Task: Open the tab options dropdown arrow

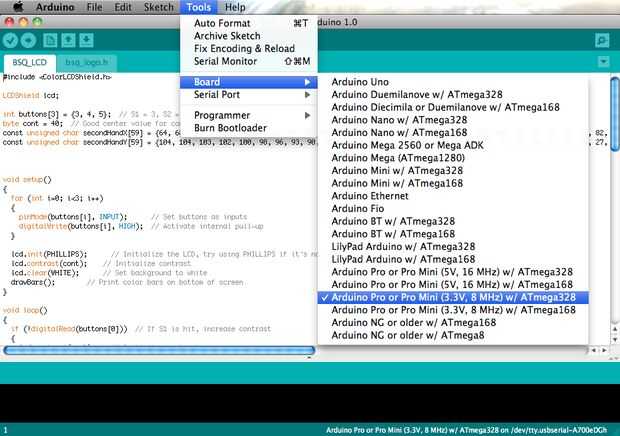Action: pyautogui.click(x=603, y=62)
